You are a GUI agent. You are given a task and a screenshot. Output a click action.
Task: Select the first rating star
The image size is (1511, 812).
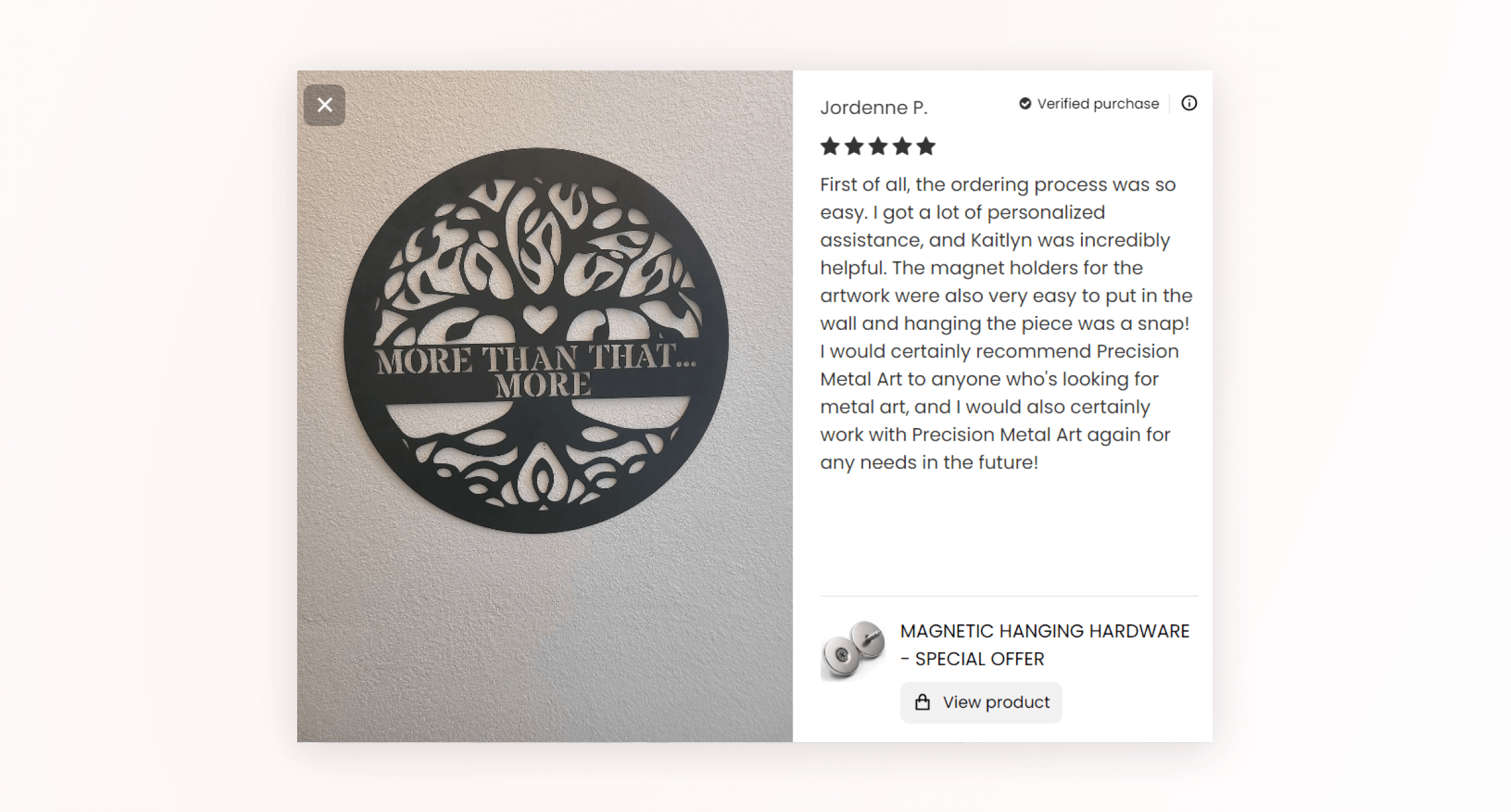830,147
